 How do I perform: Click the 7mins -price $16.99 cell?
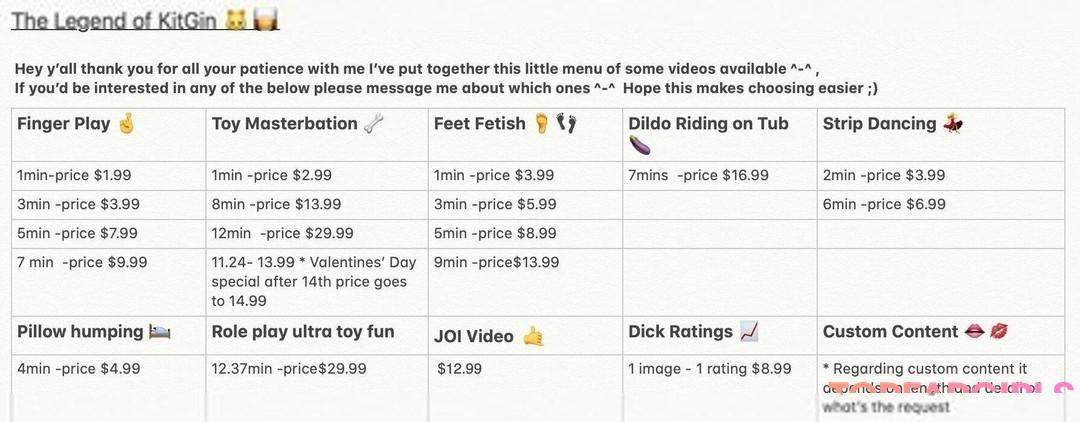coord(698,175)
